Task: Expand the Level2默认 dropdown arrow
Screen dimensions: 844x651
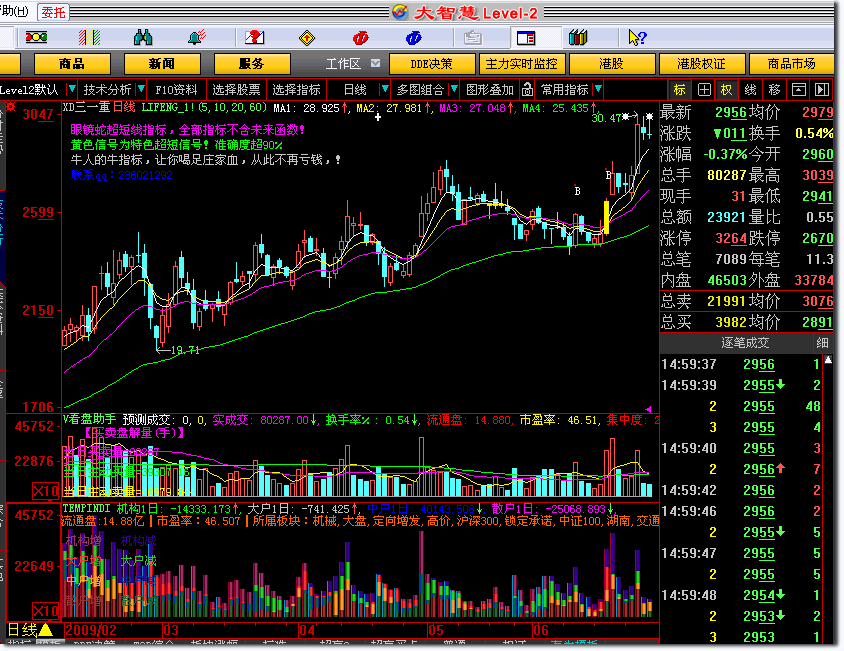Action: click(x=72, y=89)
